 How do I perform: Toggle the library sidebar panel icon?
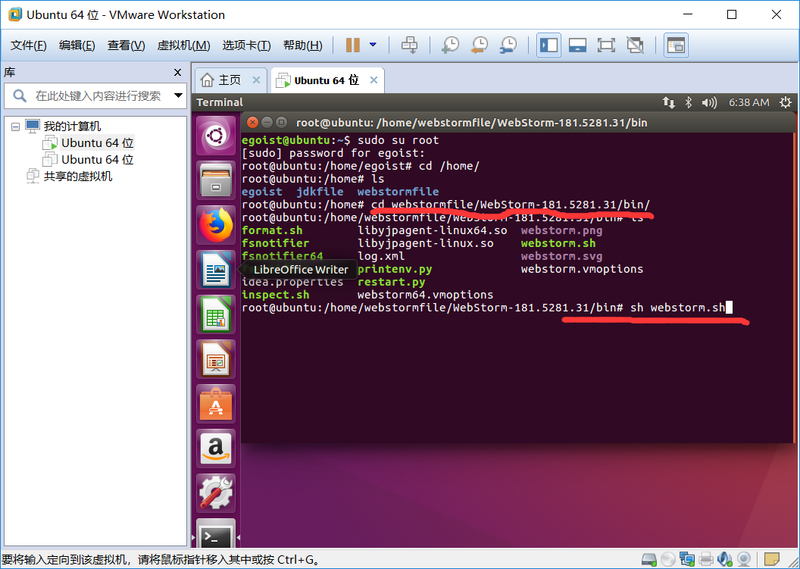[x=548, y=45]
